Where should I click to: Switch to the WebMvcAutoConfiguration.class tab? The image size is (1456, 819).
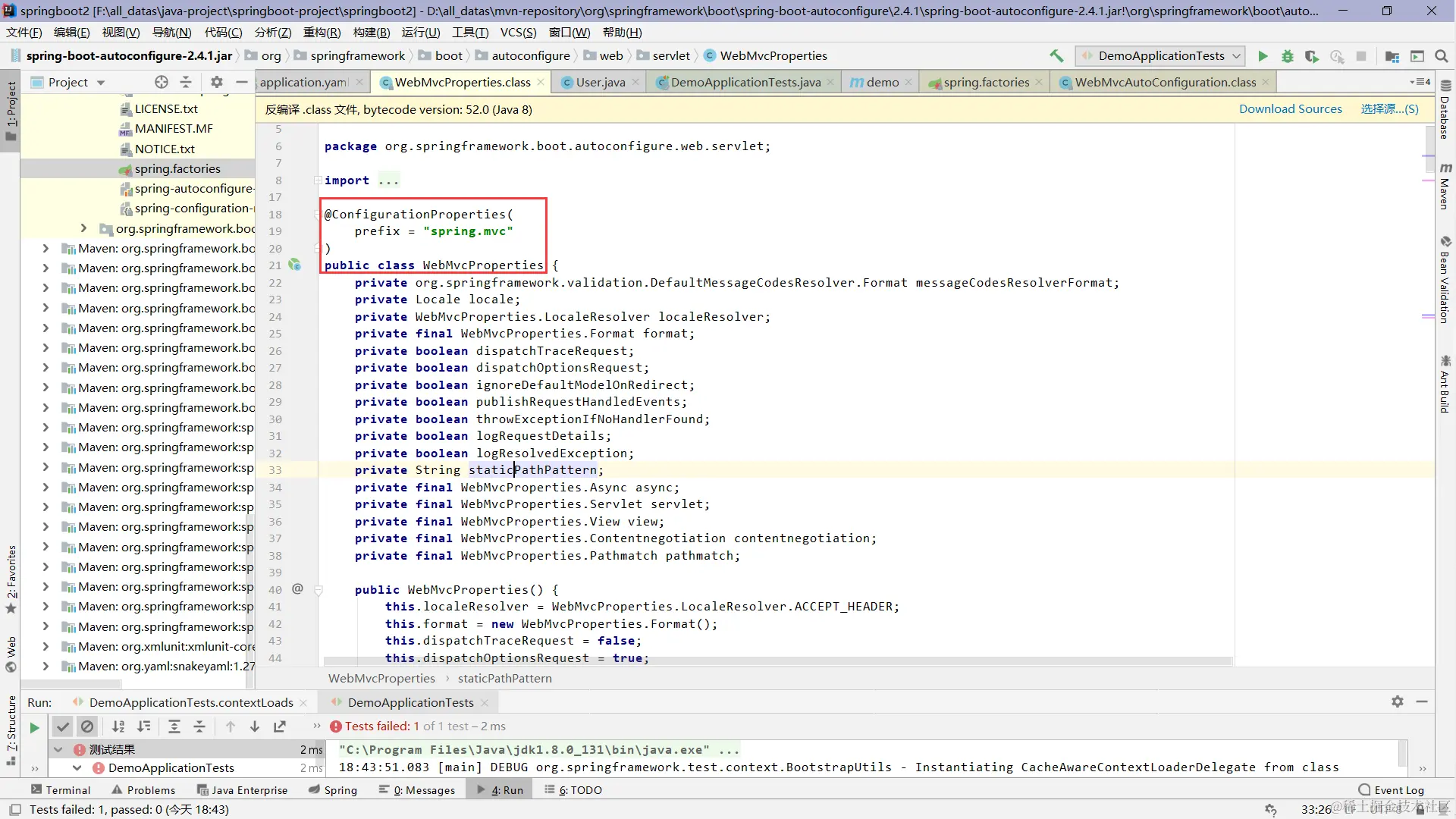point(1165,82)
